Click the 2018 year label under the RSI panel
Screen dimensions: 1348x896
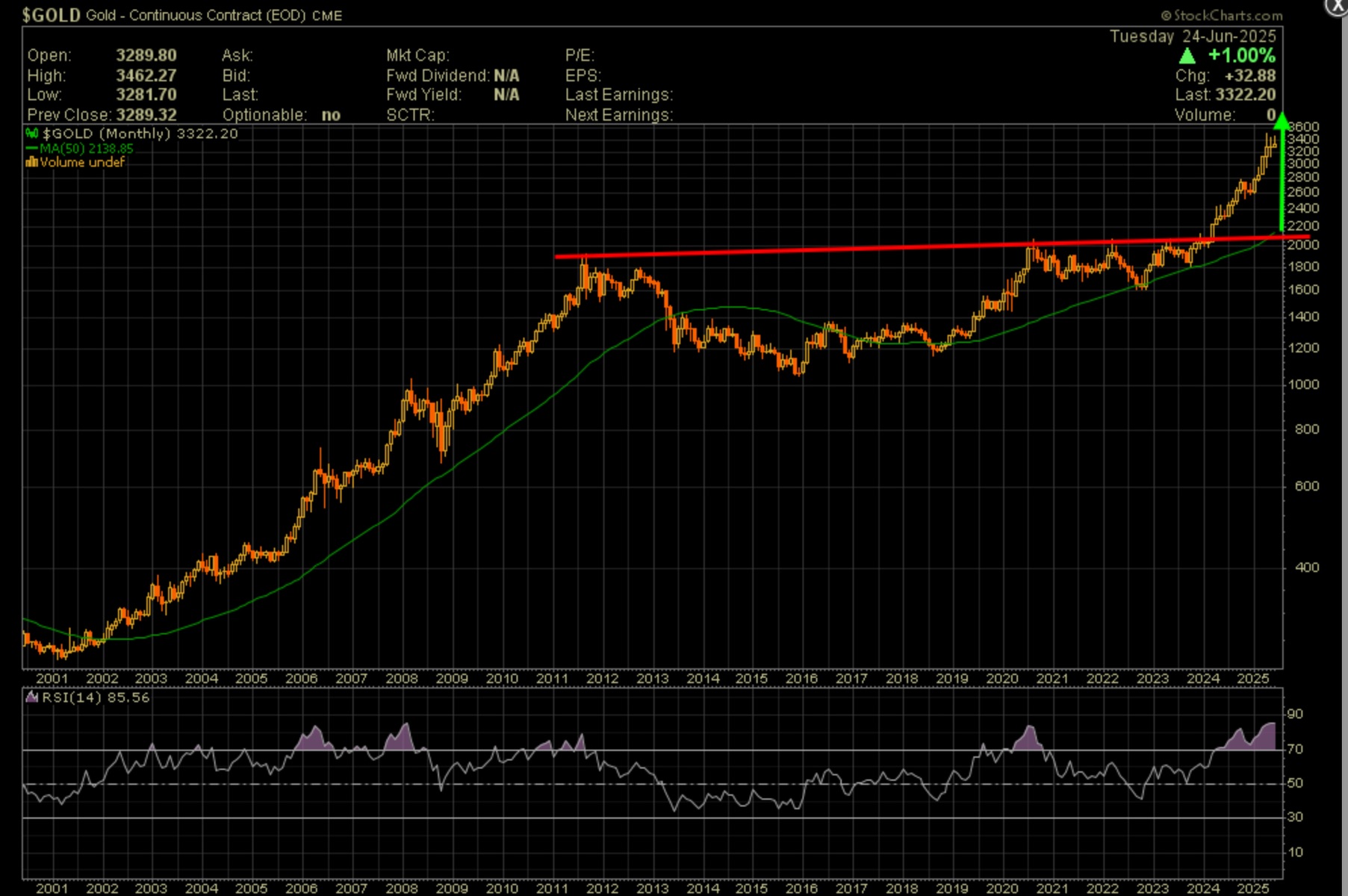[x=901, y=889]
